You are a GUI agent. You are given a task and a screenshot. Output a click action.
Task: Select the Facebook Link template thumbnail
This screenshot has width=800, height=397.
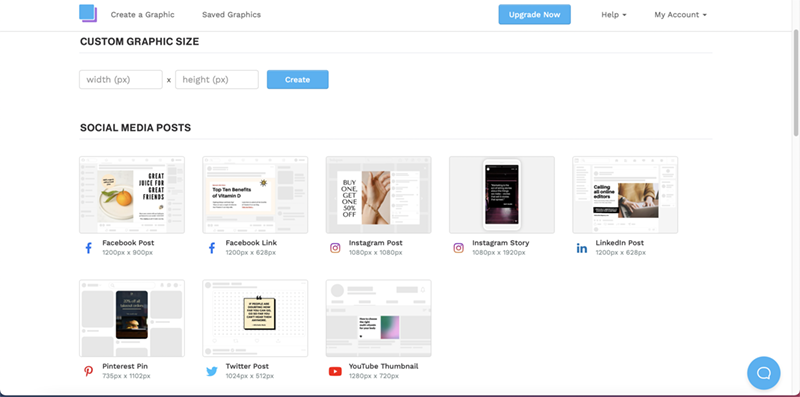pyautogui.click(x=255, y=195)
